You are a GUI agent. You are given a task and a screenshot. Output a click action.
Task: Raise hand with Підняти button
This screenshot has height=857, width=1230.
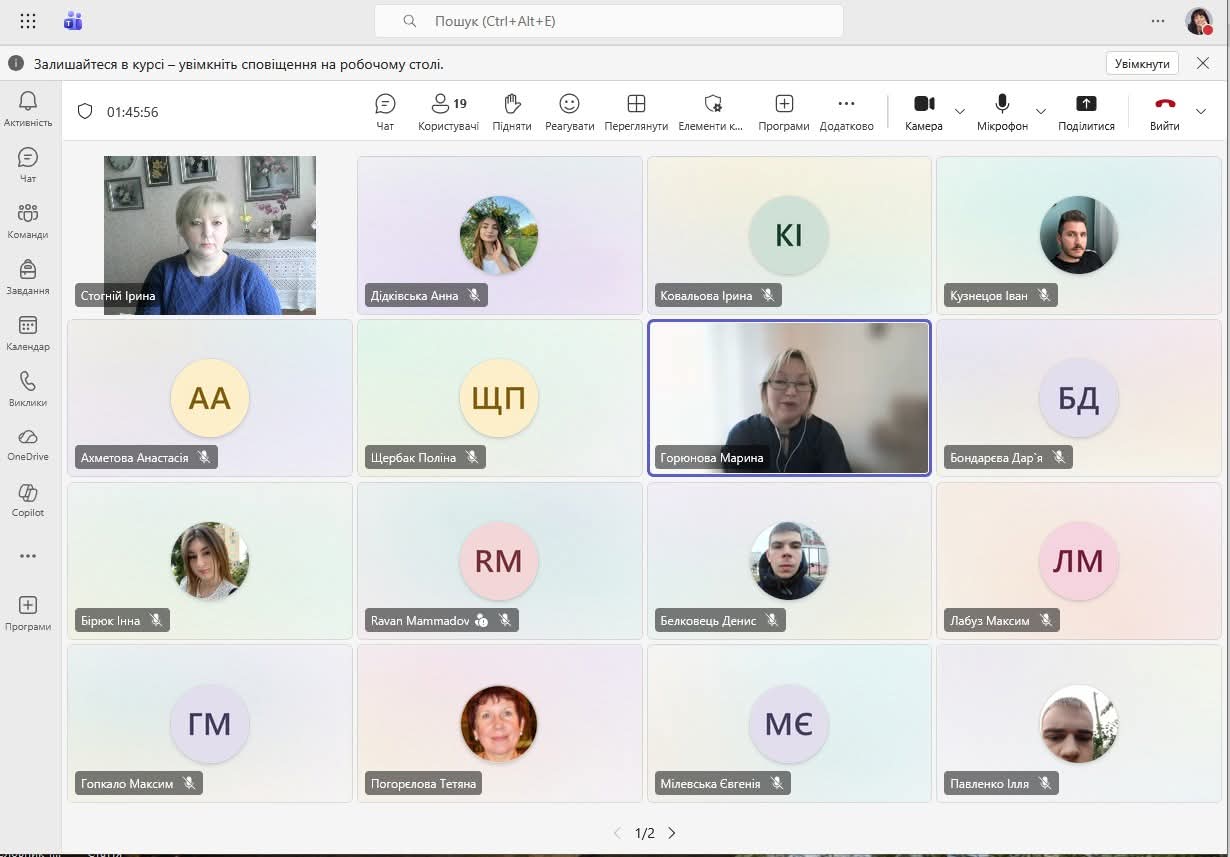pyautogui.click(x=512, y=111)
